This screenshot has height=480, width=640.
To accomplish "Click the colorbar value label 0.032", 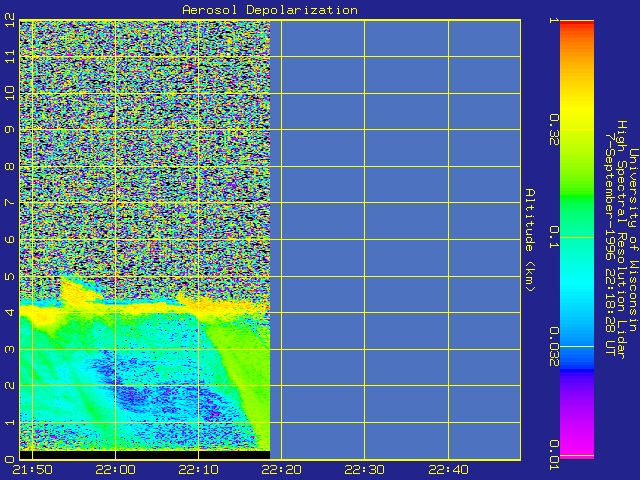I will click(x=554, y=347).
